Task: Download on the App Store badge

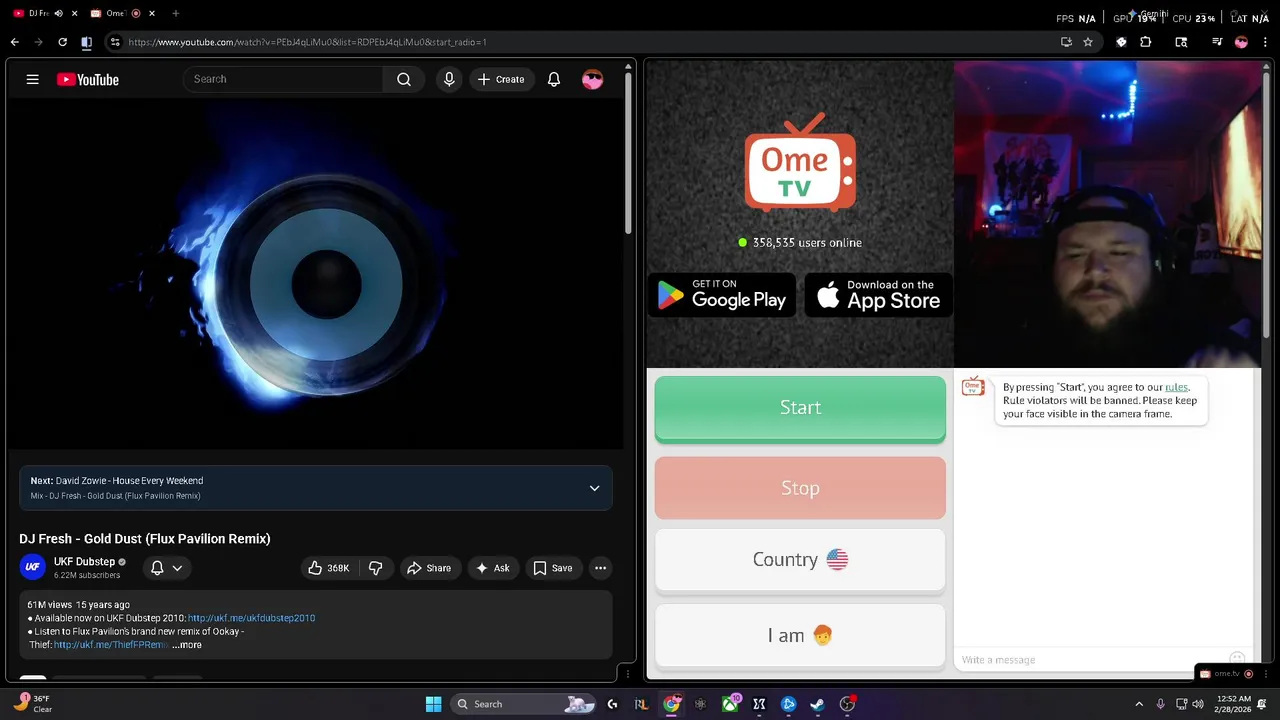Action: 878,294
